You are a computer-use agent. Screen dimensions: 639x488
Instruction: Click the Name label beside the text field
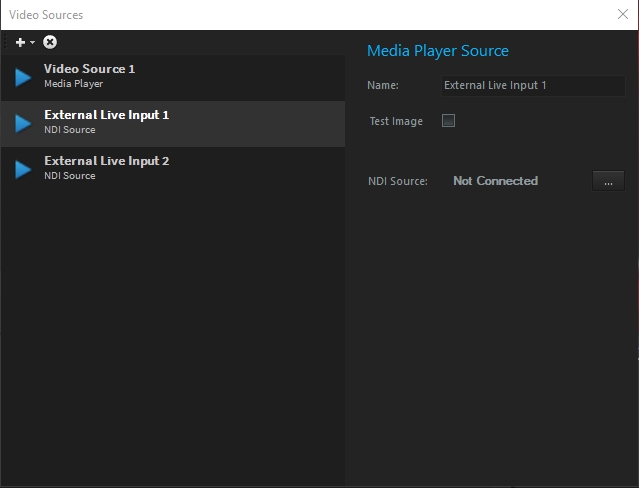pos(382,86)
